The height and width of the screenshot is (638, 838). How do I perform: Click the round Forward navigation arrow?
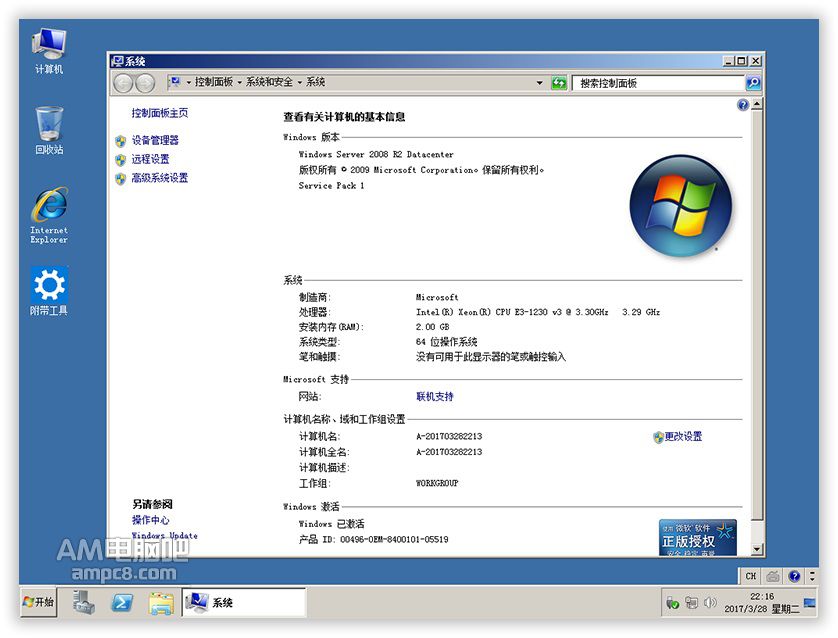point(145,83)
